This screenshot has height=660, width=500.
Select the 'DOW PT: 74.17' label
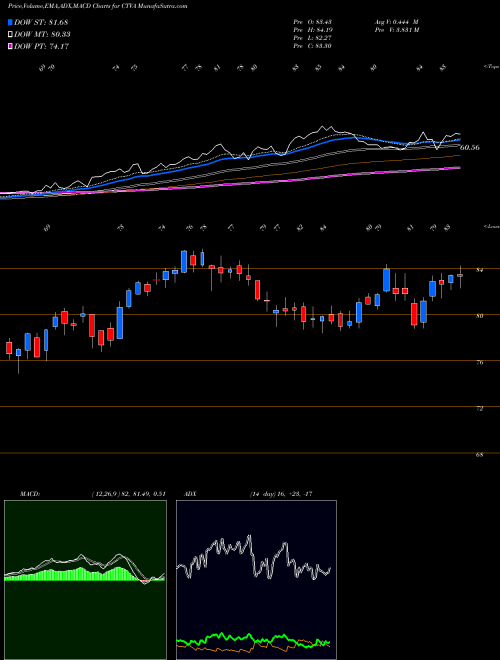tap(42, 46)
